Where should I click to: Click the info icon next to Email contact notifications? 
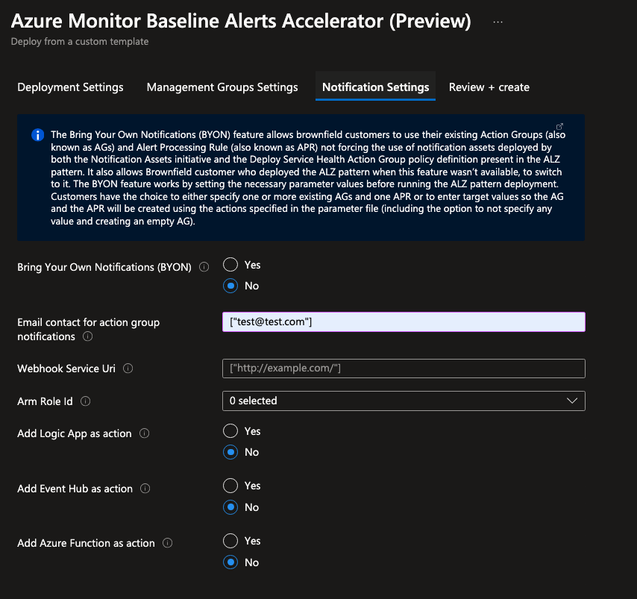[x=88, y=336]
